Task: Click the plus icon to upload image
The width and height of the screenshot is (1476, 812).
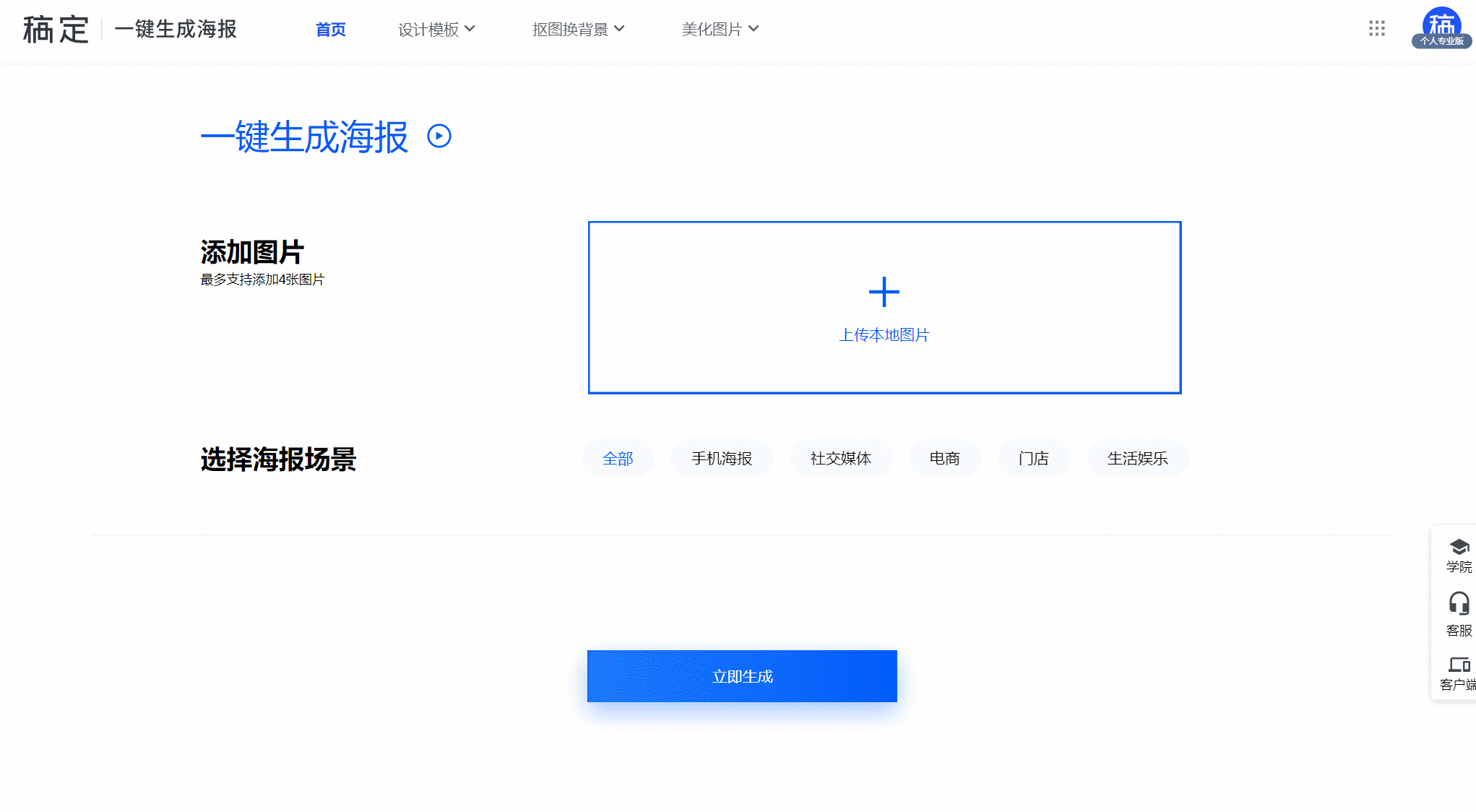Action: [884, 292]
